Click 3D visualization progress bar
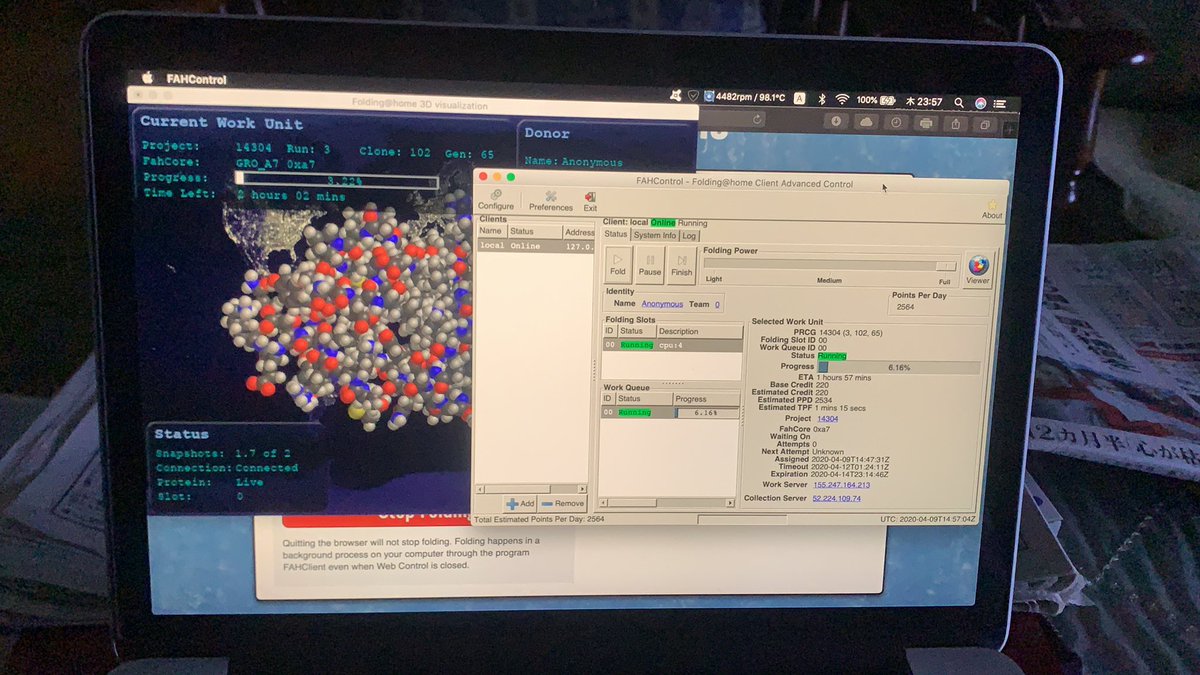1200x675 pixels. [336, 181]
